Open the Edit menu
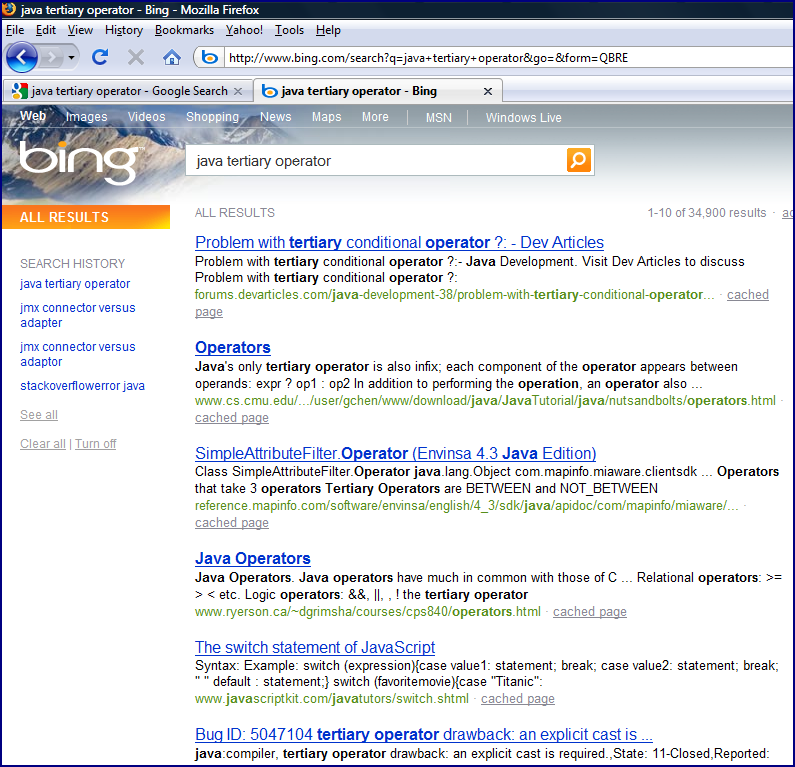Image resolution: width=795 pixels, height=767 pixels. (x=46, y=30)
